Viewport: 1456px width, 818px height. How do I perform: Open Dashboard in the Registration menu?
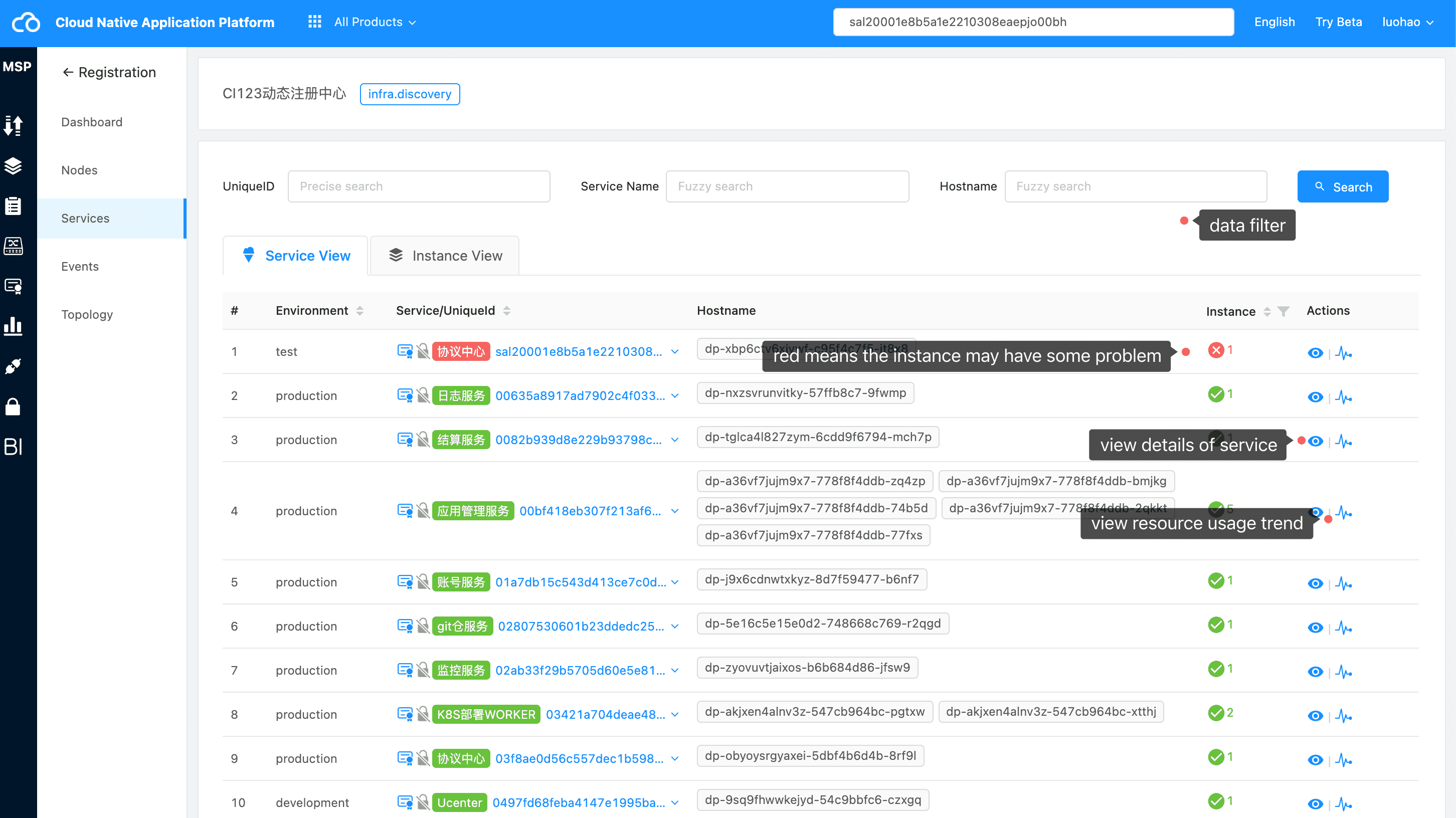[92, 122]
